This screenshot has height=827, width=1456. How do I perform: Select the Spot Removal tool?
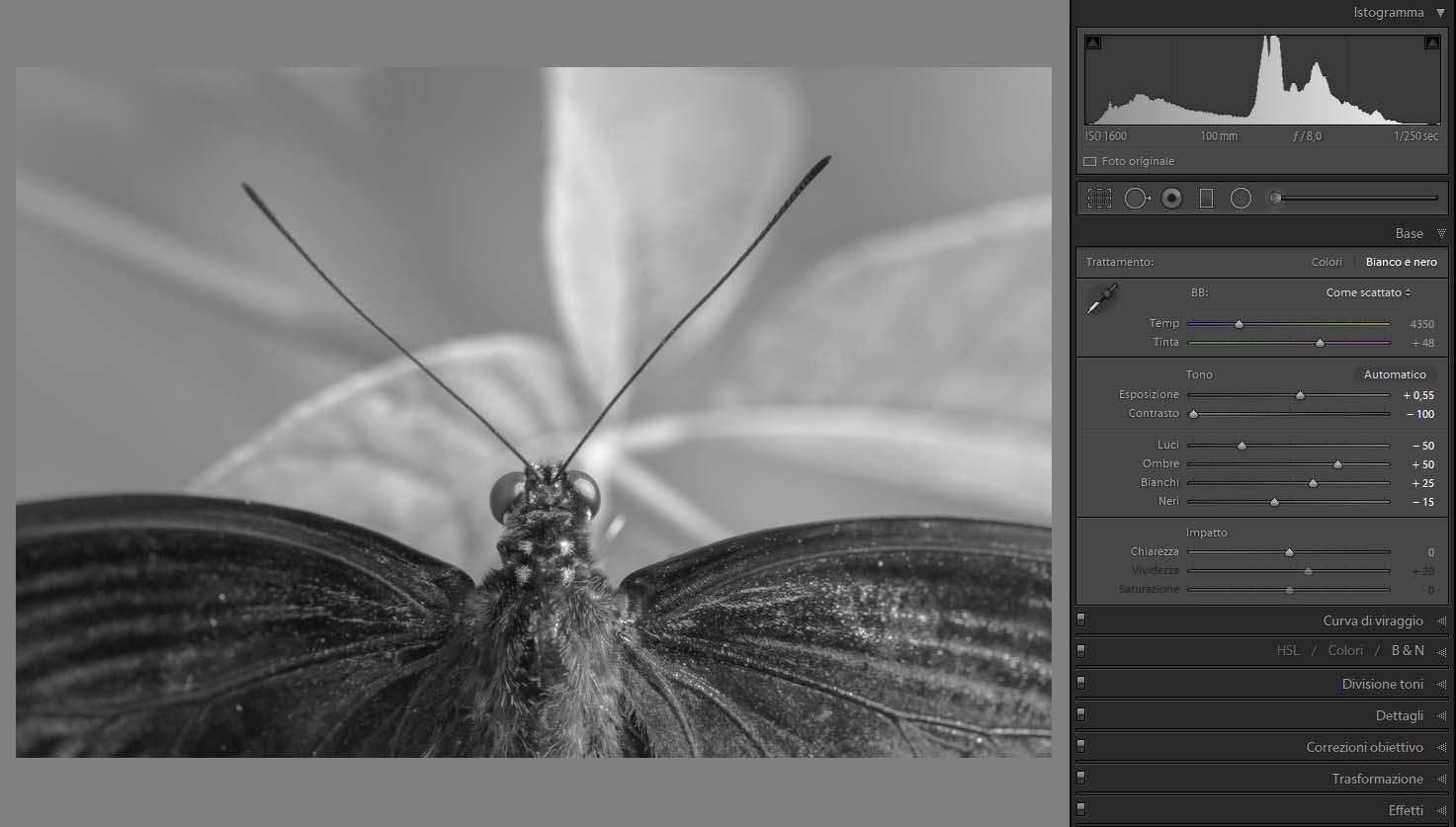(1136, 199)
